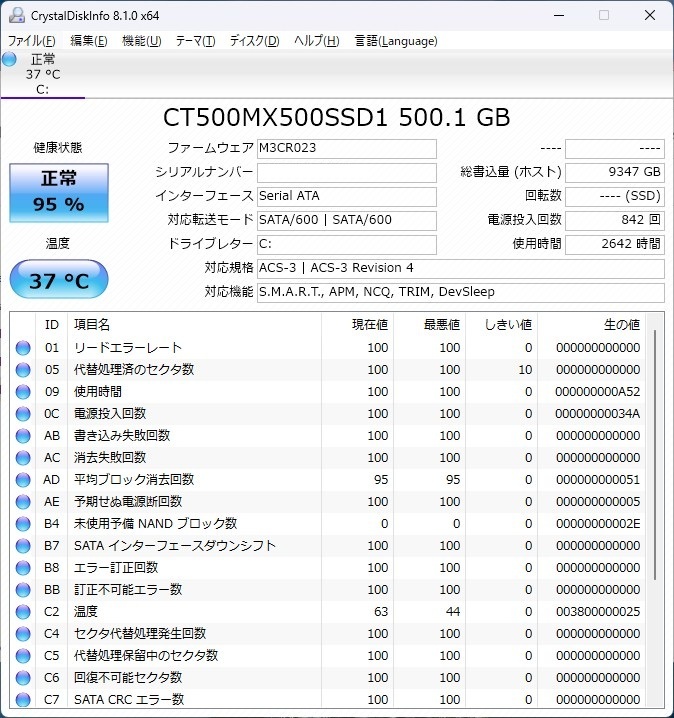Click the CT500MX500SSD1 500.1 GB drive title
This screenshot has width=674, height=718.
pyautogui.click(x=337, y=118)
